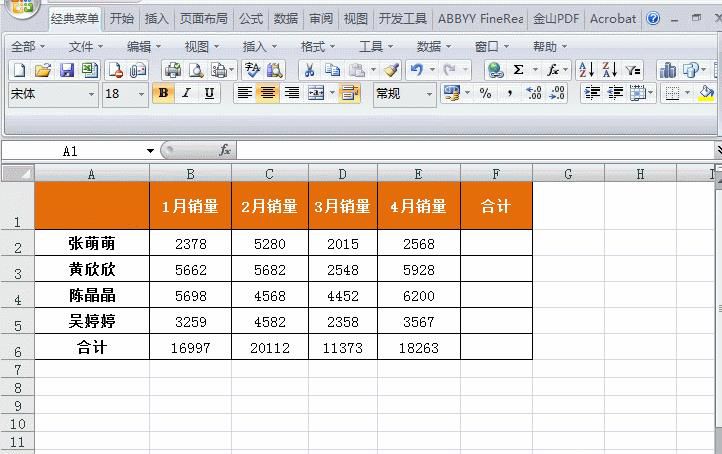Paste with the clipboard icon
This screenshot has width=722, height=454.
tap(357, 70)
